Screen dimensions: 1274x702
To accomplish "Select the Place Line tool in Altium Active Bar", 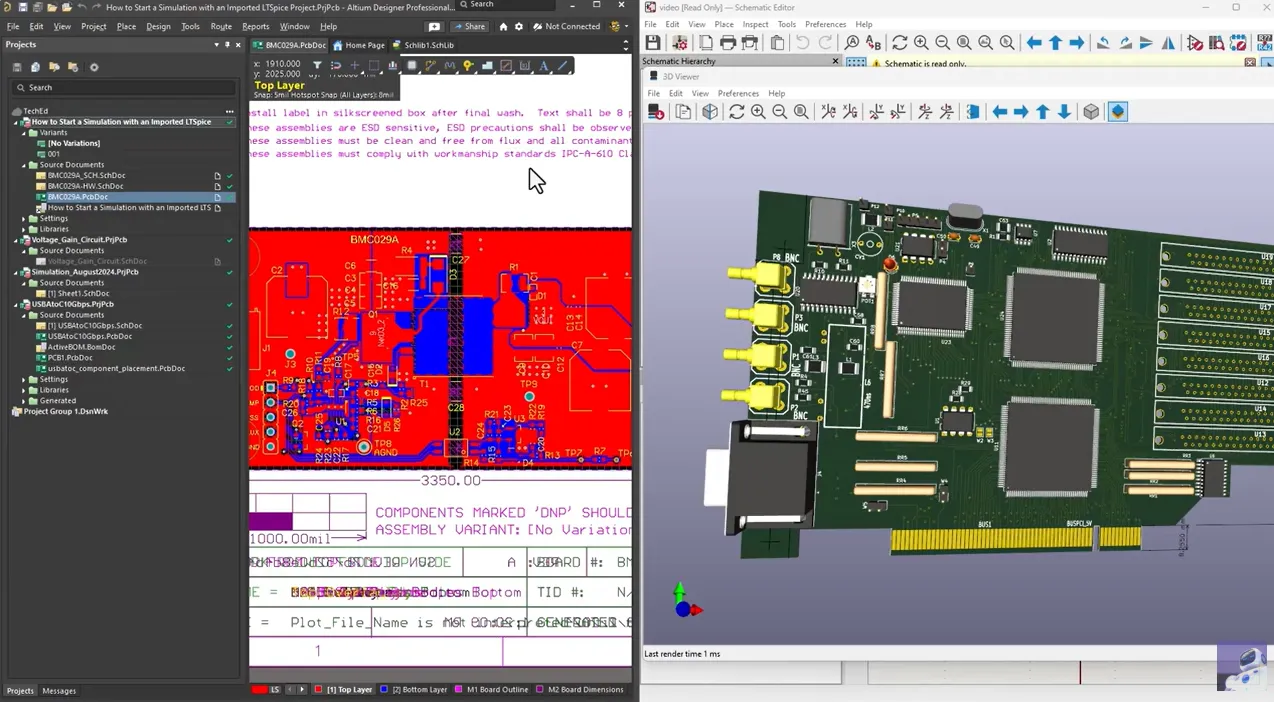I will tap(563, 66).
